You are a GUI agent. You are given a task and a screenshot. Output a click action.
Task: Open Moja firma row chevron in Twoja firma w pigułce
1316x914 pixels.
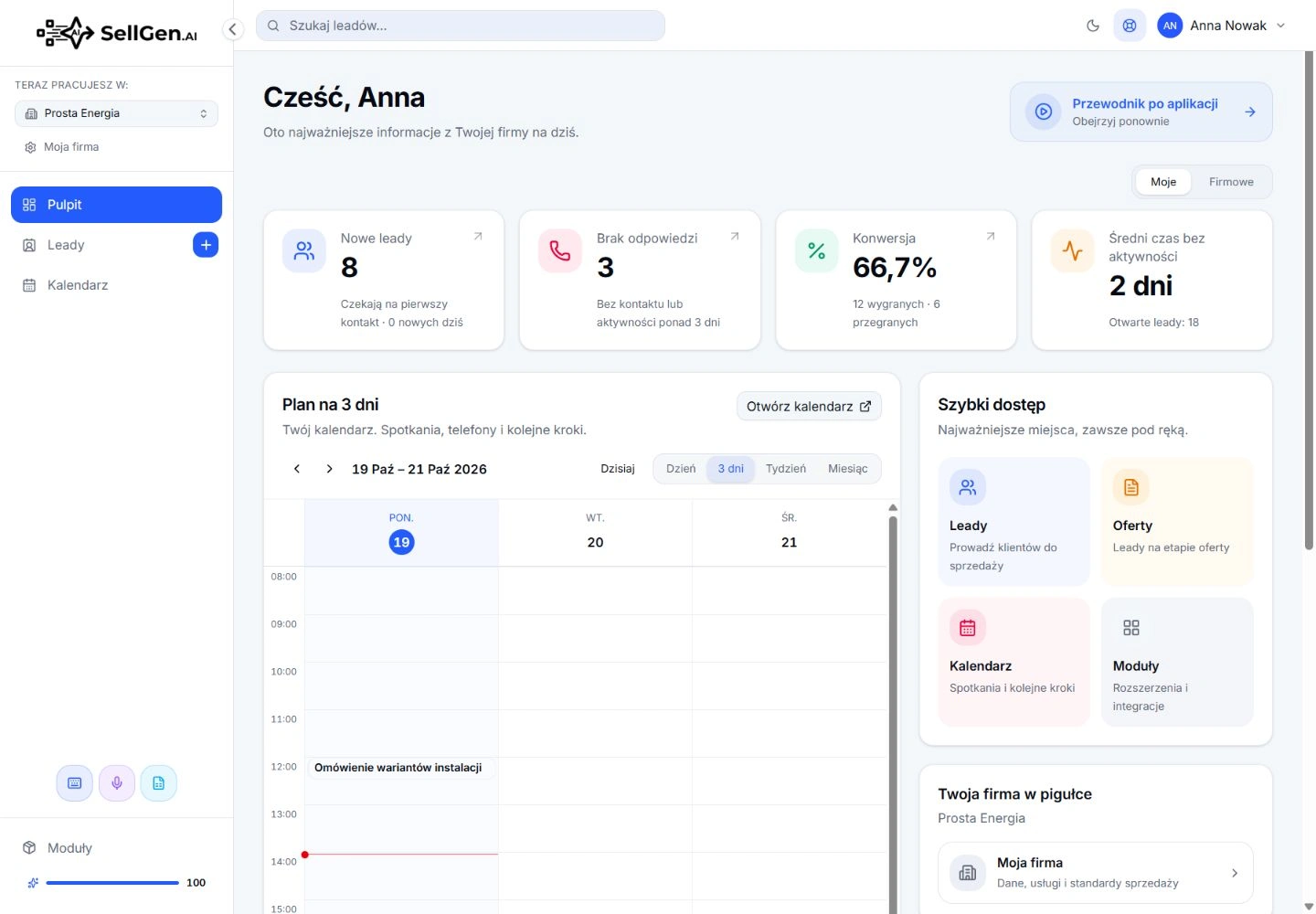[1235, 873]
